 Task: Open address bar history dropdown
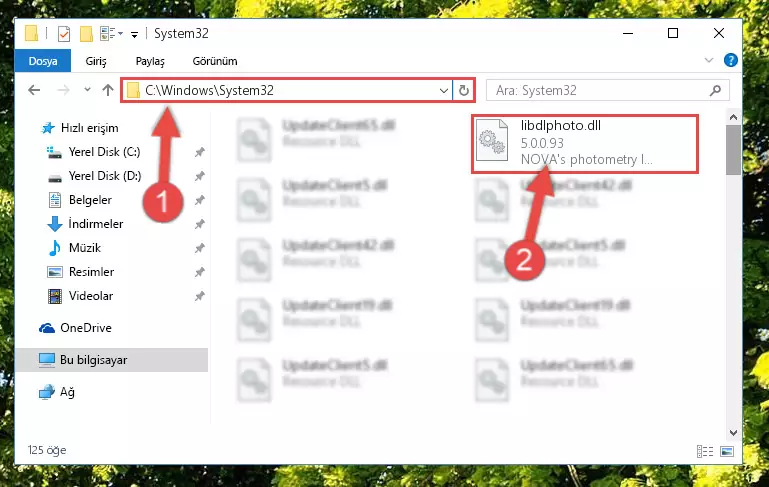[443, 91]
